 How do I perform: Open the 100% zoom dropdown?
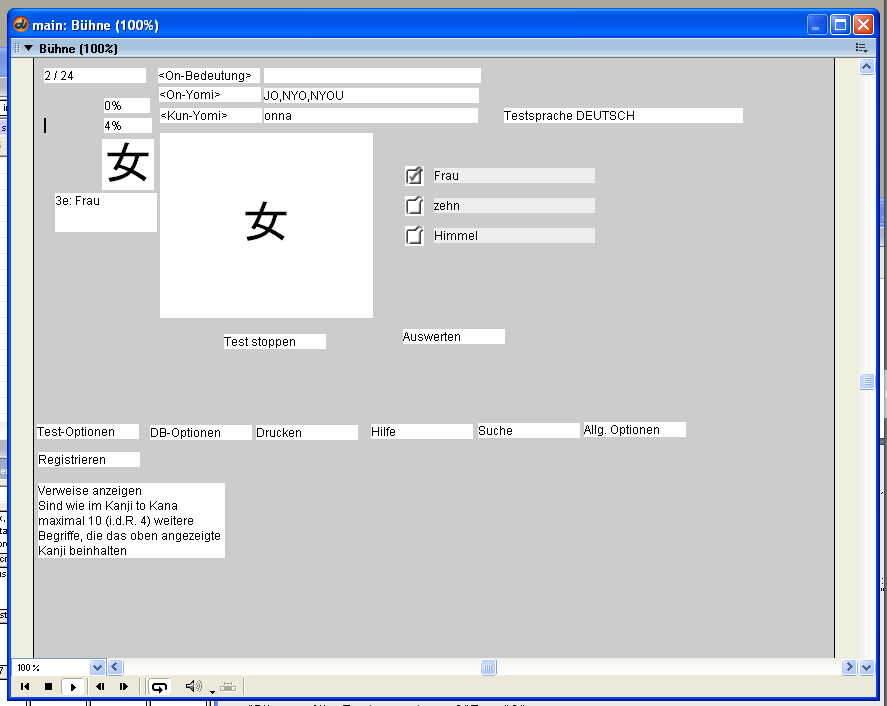[97, 667]
